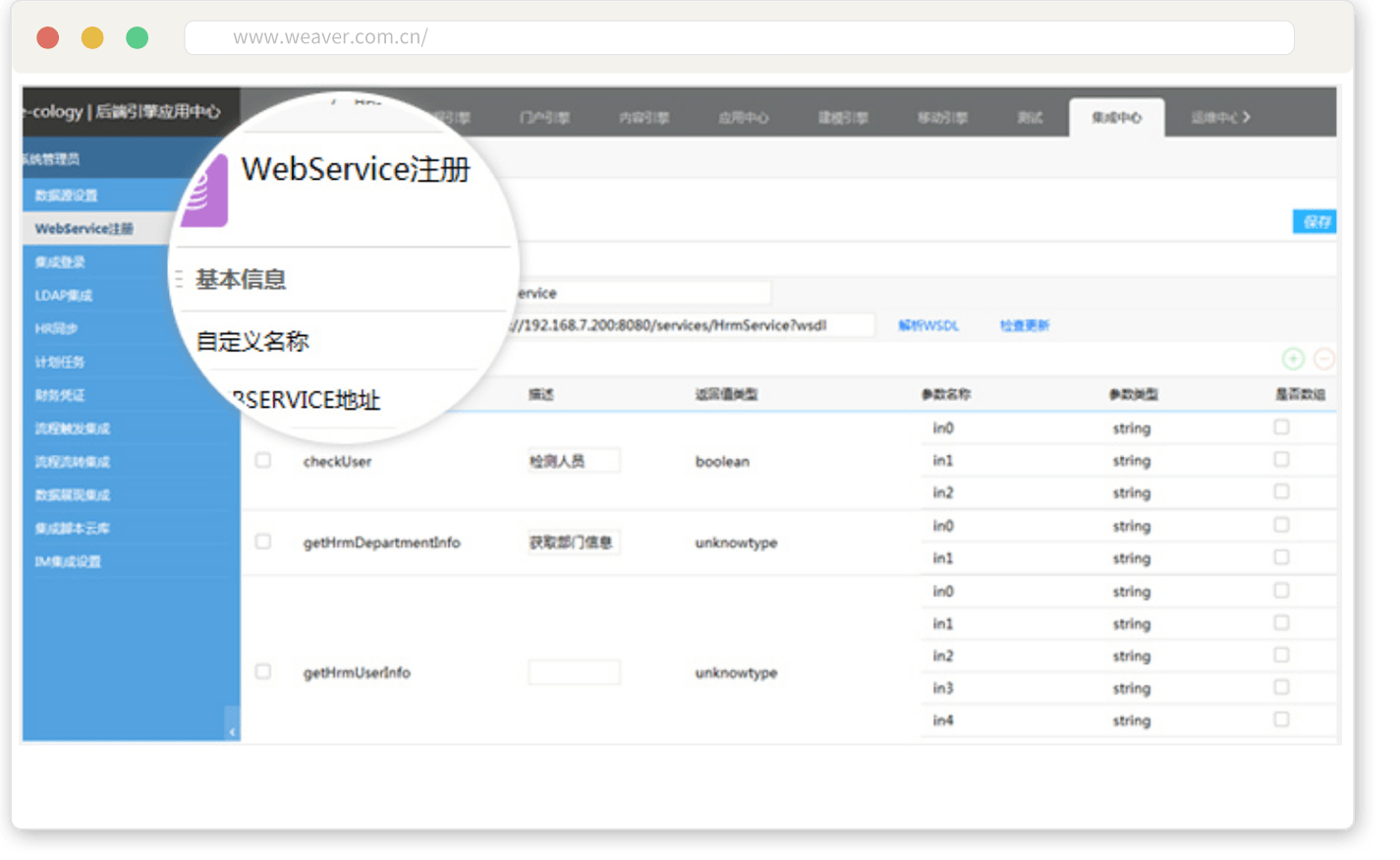Open the 集成中心 tab
The image size is (1400, 860).
click(x=1116, y=118)
